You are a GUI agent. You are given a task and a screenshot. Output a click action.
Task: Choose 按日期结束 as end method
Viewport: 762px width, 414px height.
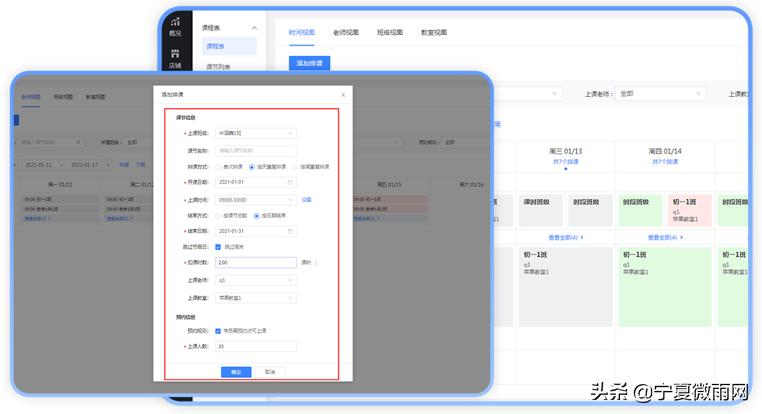(x=257, y=215)
